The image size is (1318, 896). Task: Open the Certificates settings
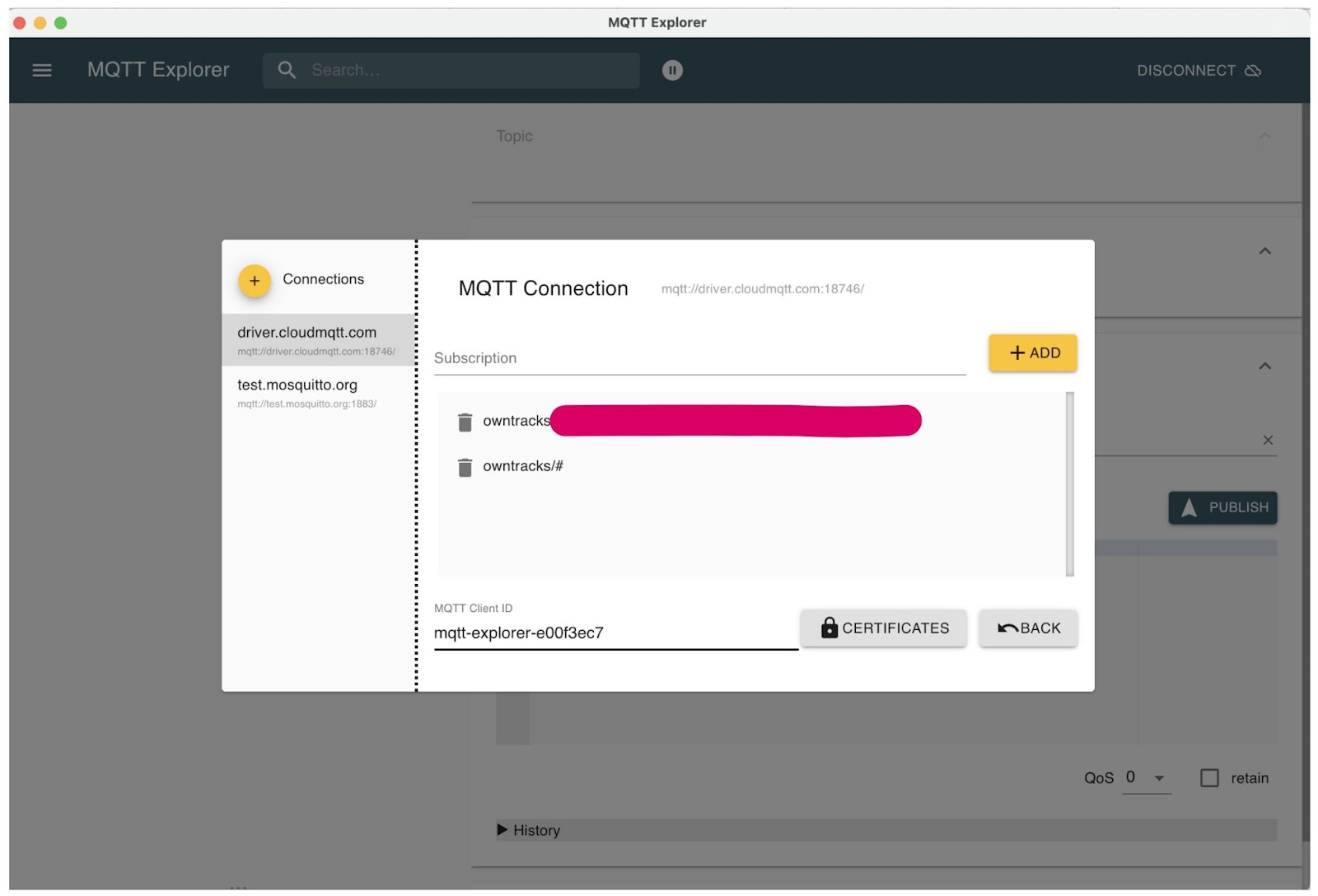point(883,628)
